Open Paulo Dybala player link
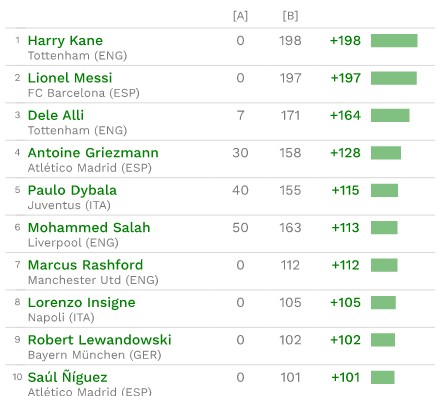 (x=72, y=190)
